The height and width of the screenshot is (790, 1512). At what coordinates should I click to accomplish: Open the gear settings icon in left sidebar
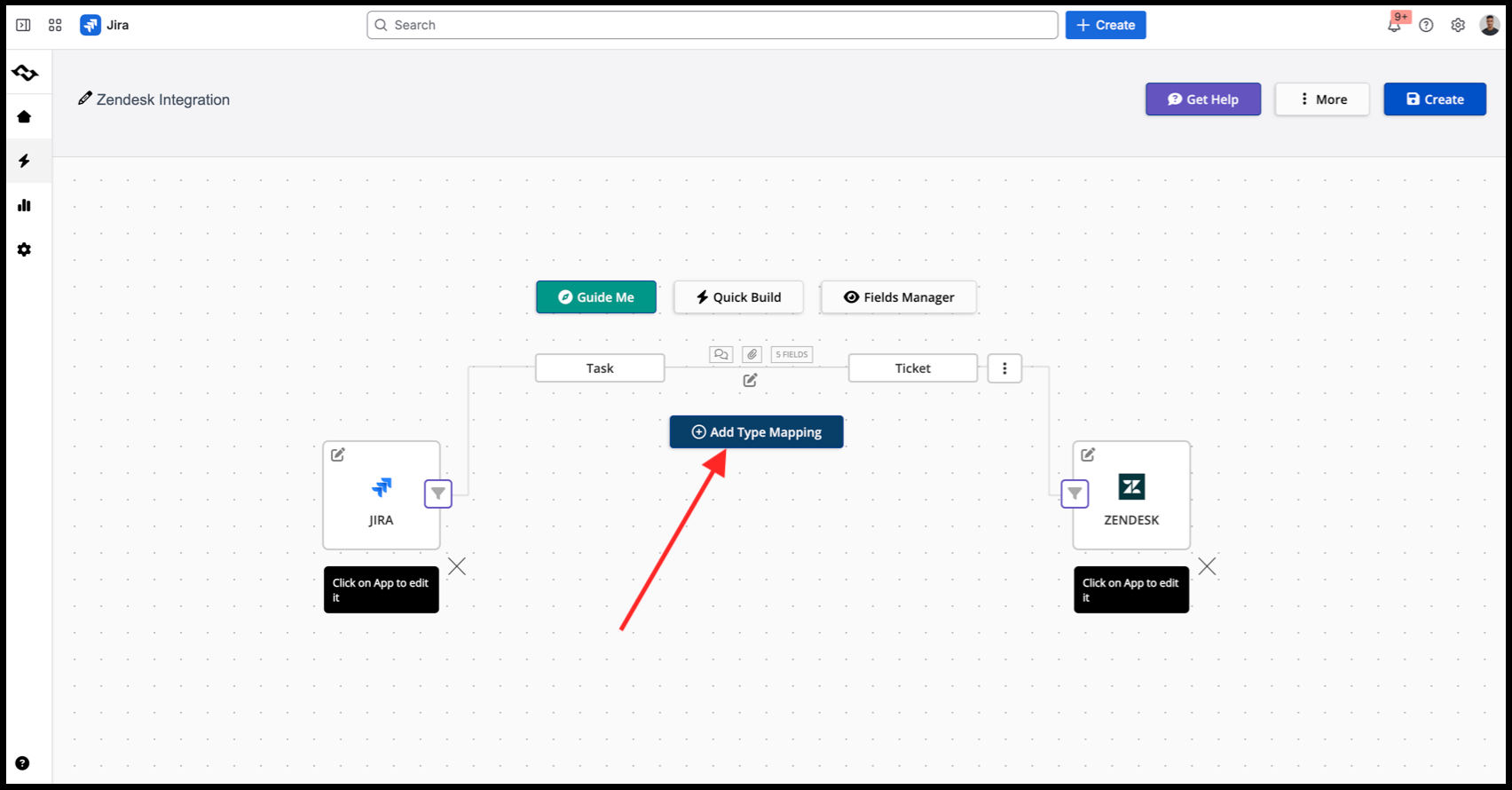(x=24, y=249)
